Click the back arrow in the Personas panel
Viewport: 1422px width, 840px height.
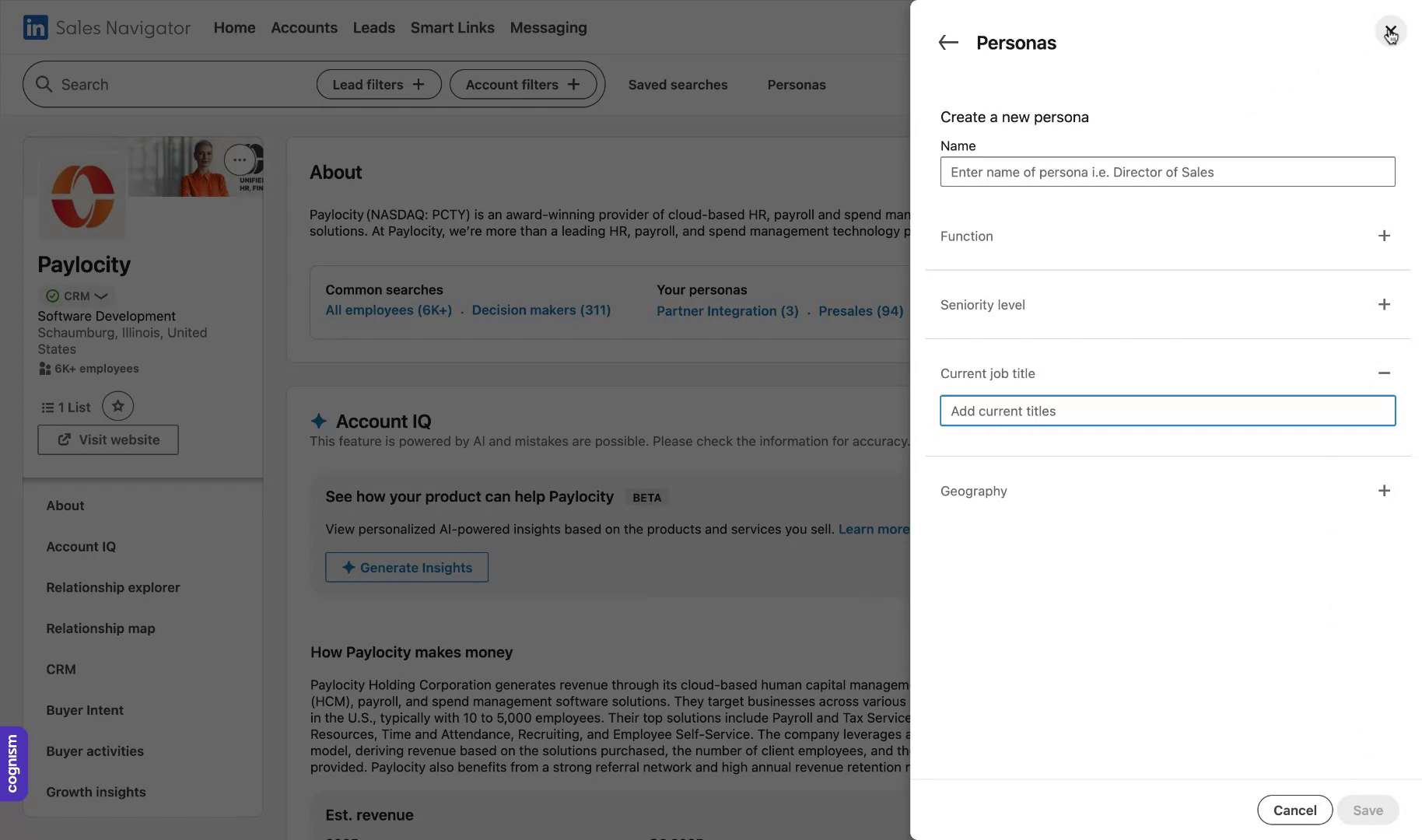[948, 43]
